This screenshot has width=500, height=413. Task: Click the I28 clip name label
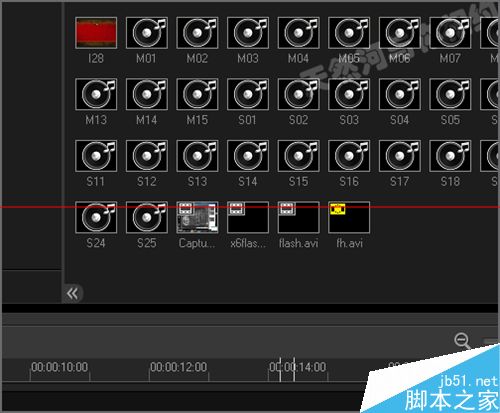pos(96,59)
